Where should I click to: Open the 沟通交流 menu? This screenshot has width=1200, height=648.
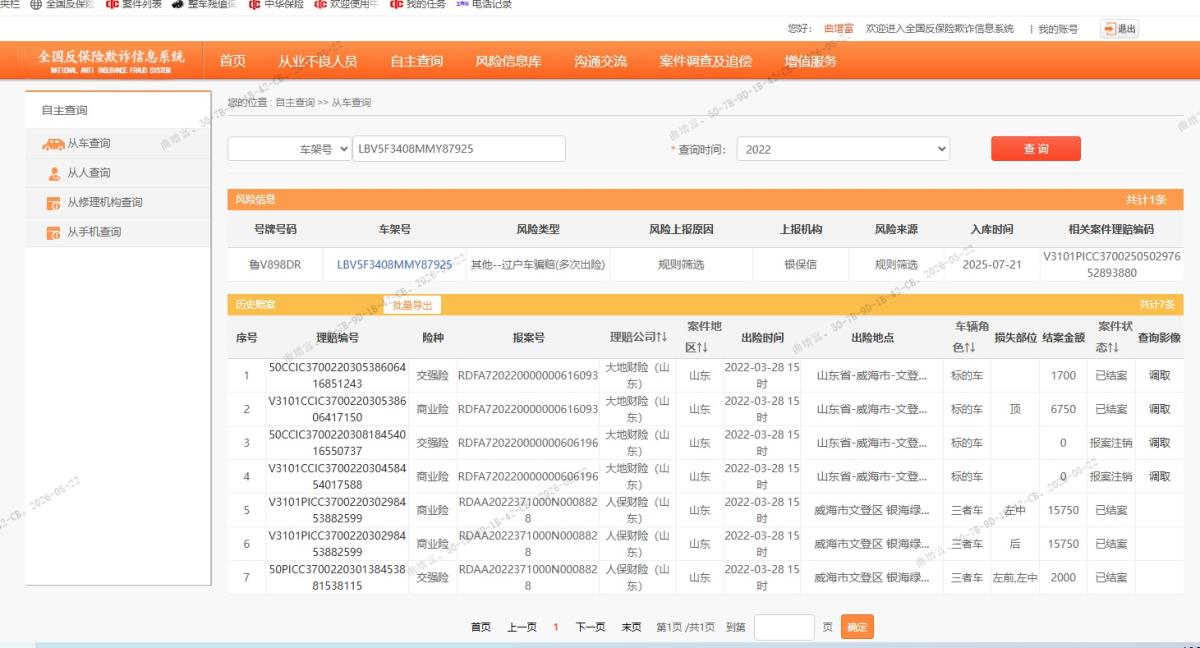600,61
